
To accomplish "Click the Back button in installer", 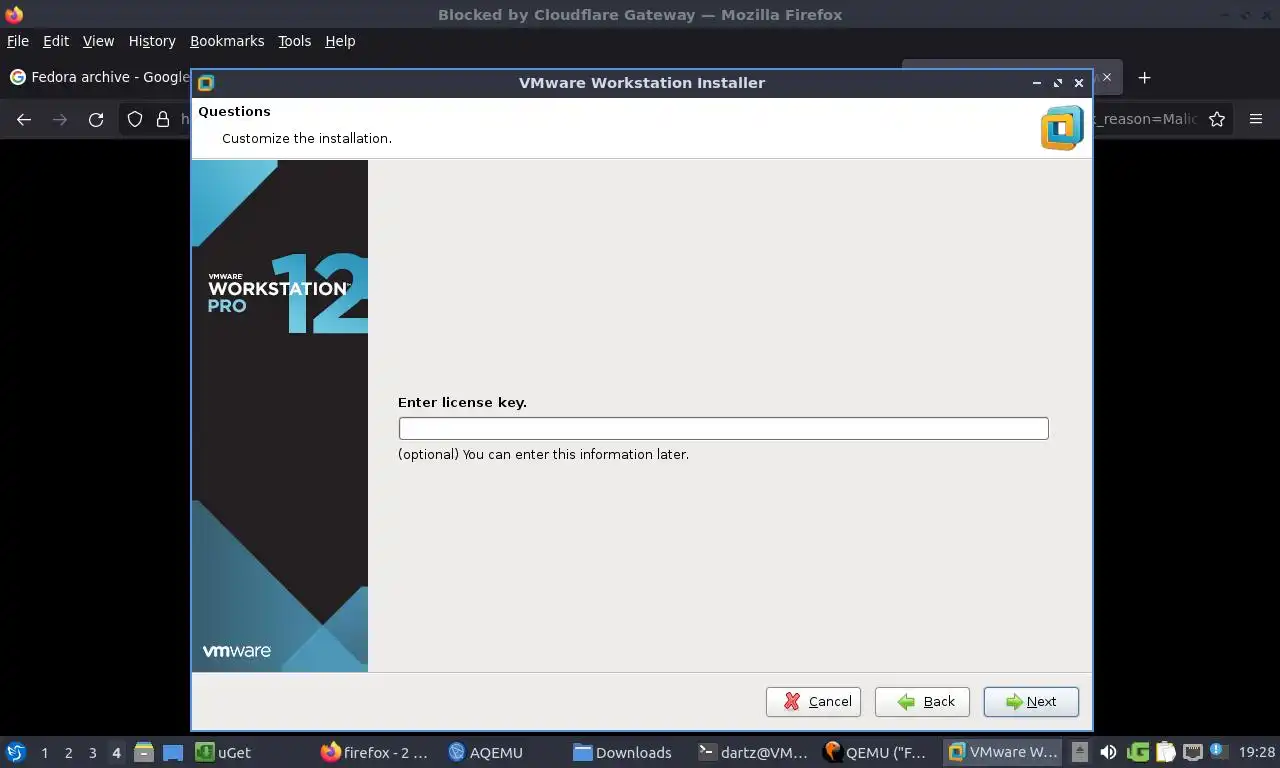I will pos(922,702).
